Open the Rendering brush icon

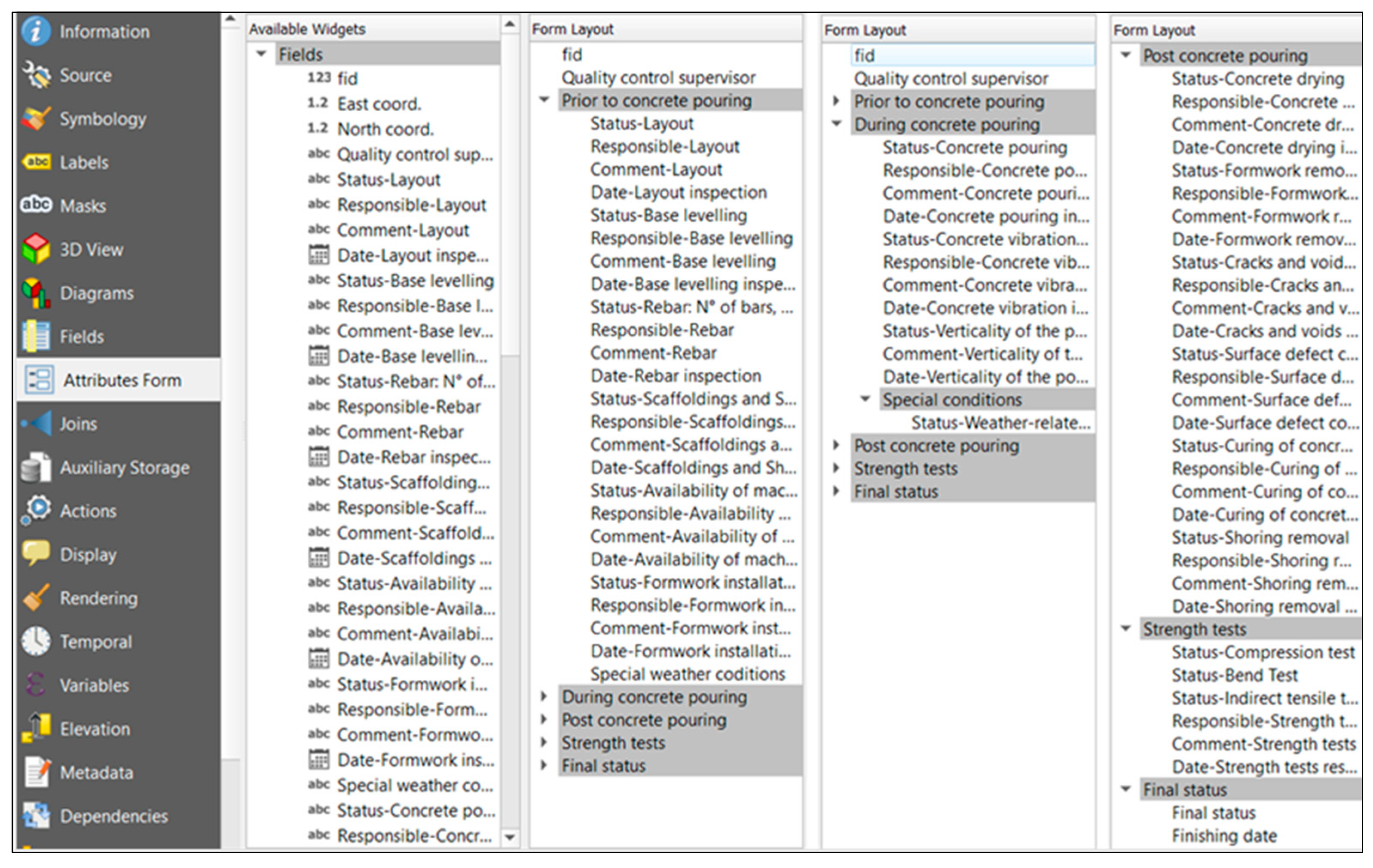click(35, 598)
